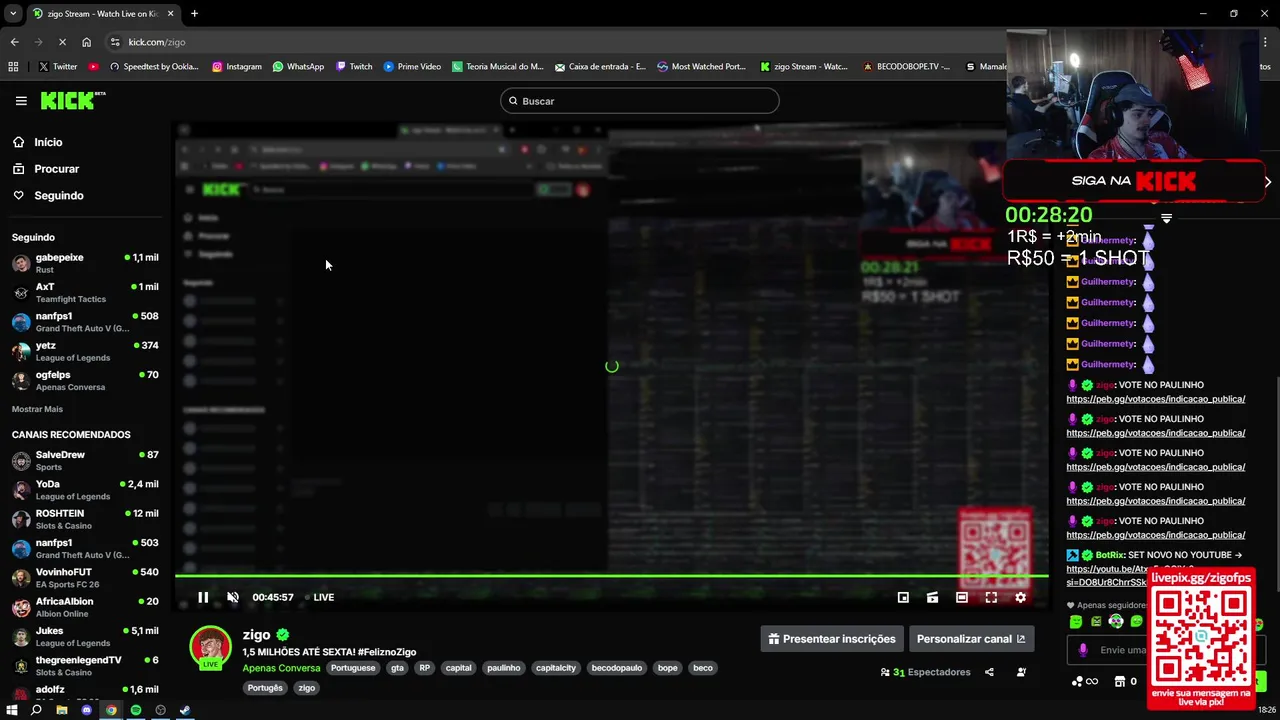
Task: Unmute the stream audio
Action: click(x=233, y=597)
